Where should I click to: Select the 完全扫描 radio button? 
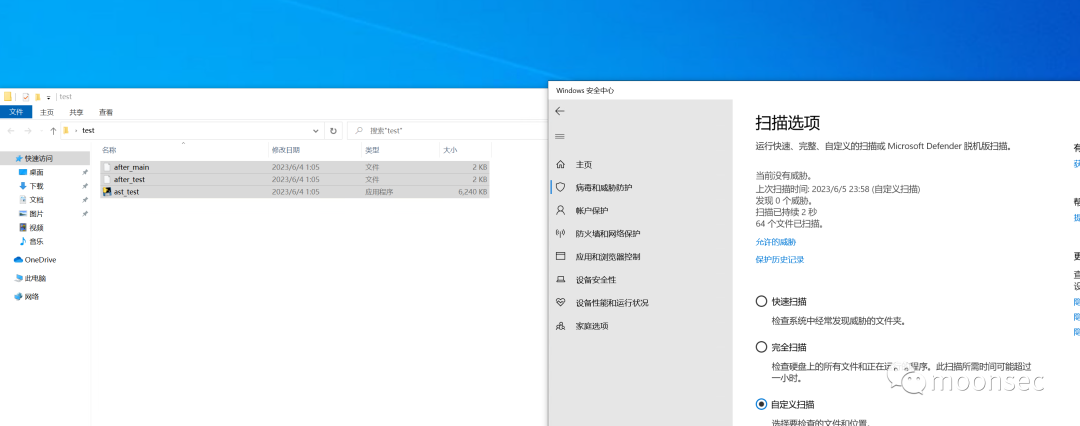tap(761, 347)
